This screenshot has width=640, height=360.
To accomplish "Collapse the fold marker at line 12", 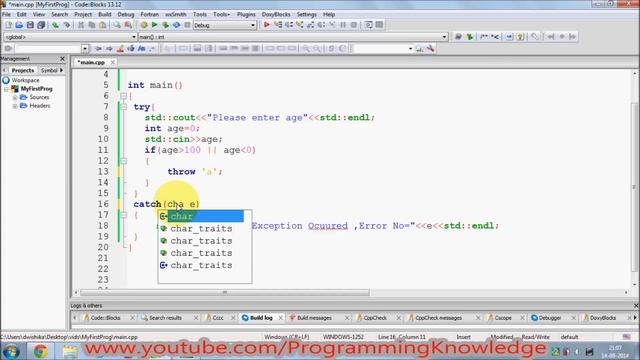I will [124, 161].
